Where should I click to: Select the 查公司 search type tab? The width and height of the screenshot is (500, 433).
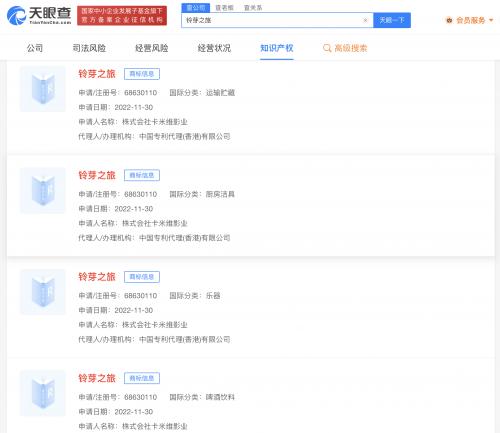(196, 8)
